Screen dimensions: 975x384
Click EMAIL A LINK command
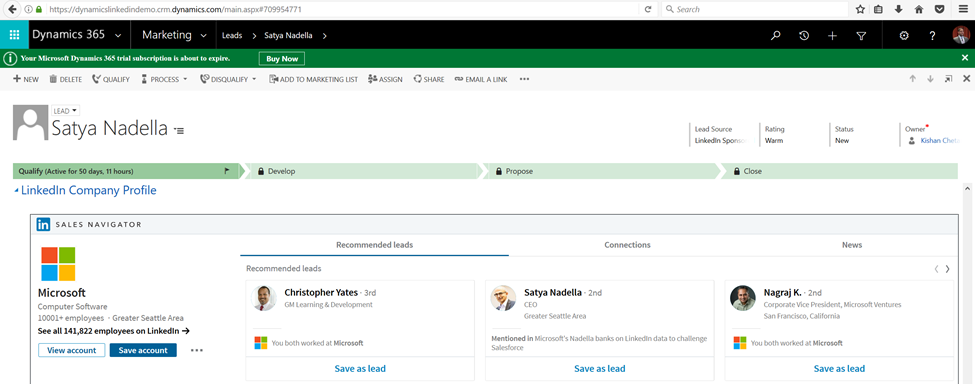[481, 79]
